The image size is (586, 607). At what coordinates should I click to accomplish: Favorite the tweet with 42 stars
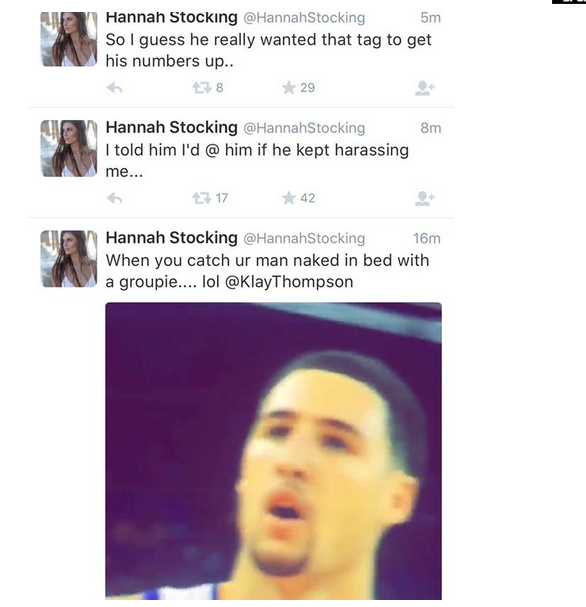(x=289, y=198)
